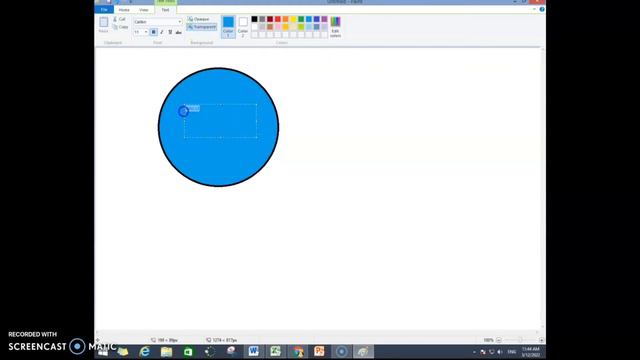Choose Transparent text background
The width and height of the screenshot is (640, 360).
coord(202,27)
